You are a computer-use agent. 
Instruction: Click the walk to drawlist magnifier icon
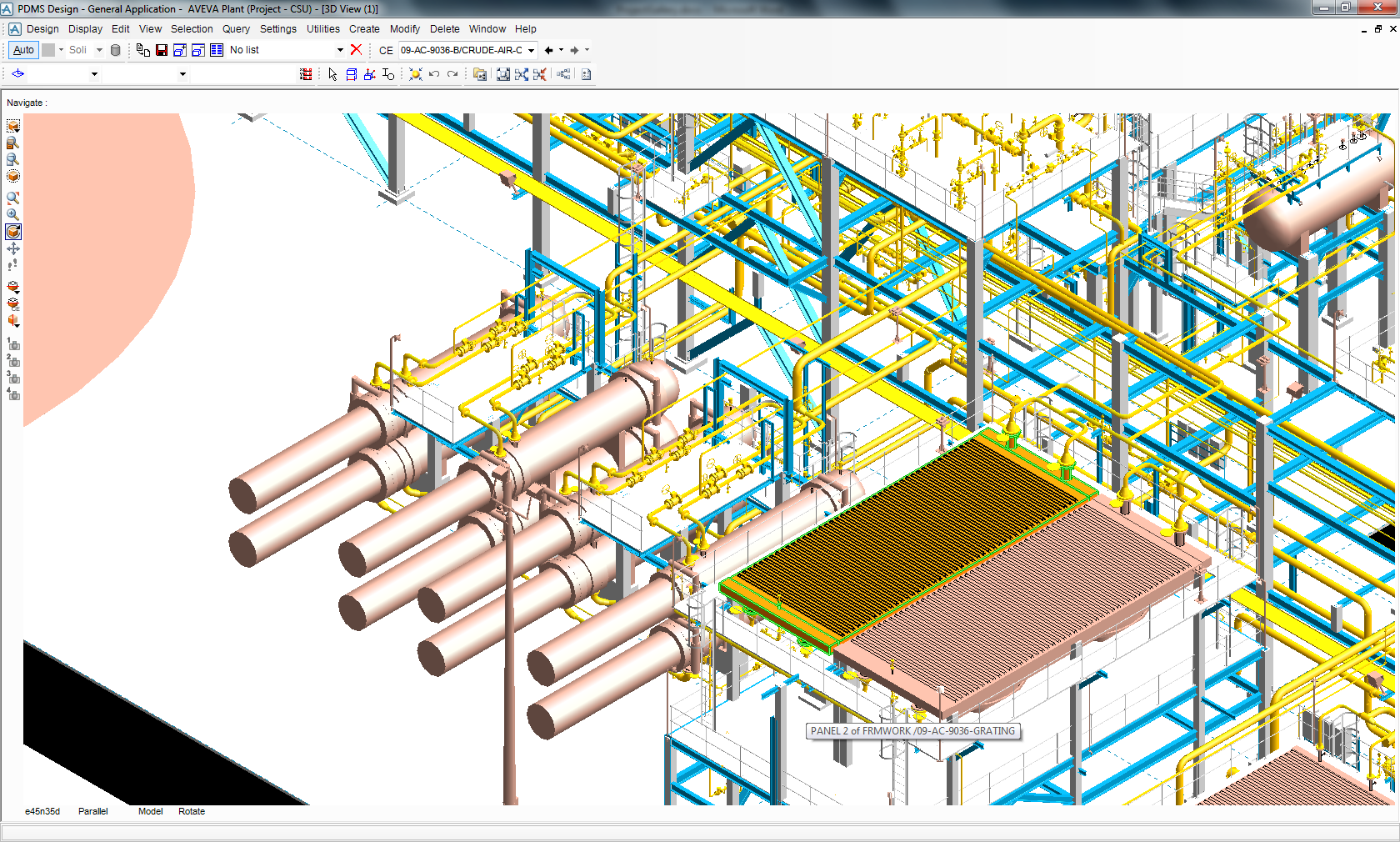(12, 143)
